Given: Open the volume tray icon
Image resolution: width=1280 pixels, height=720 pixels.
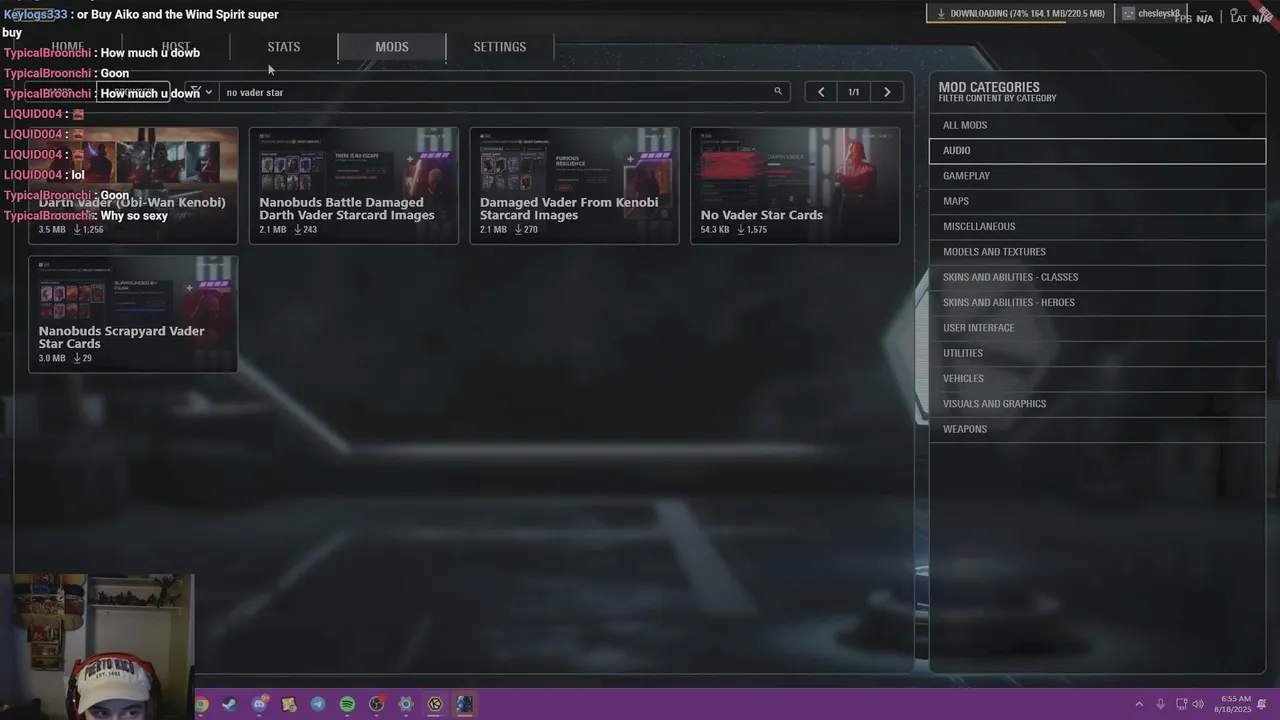Looking at the screenshot, I should [x=1198, y=704].
